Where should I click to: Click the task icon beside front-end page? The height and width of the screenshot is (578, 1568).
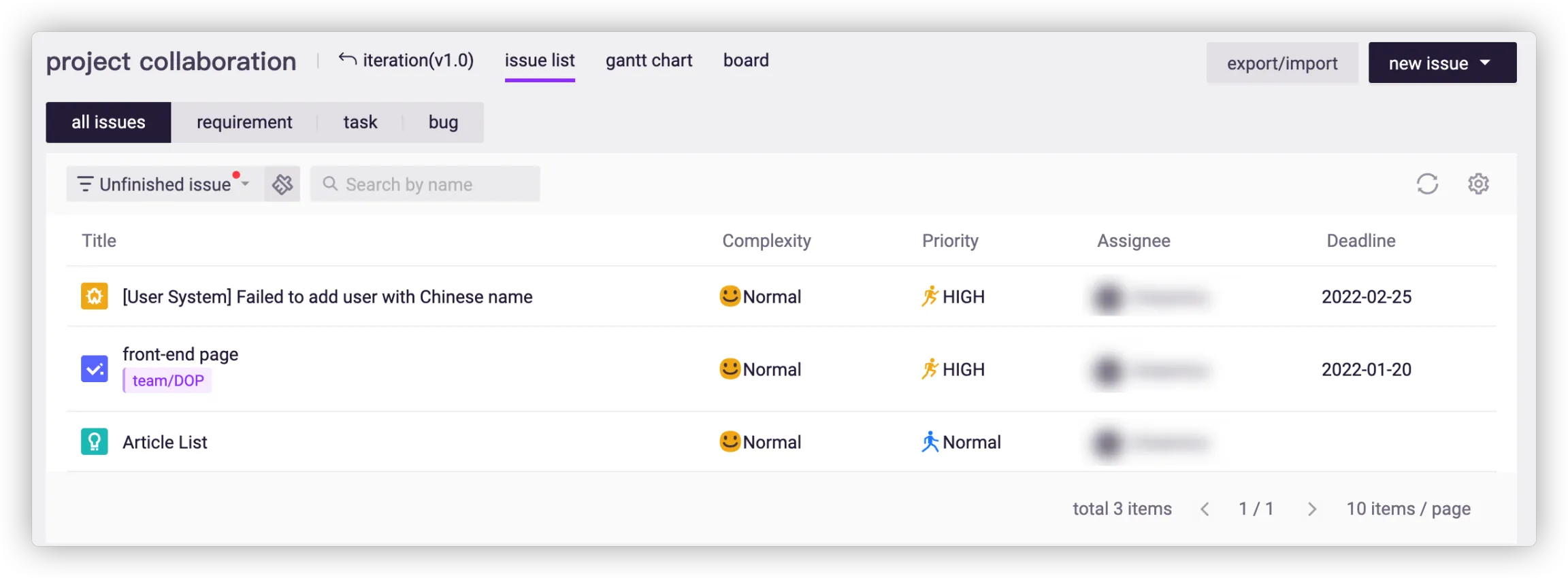point(95,369)
